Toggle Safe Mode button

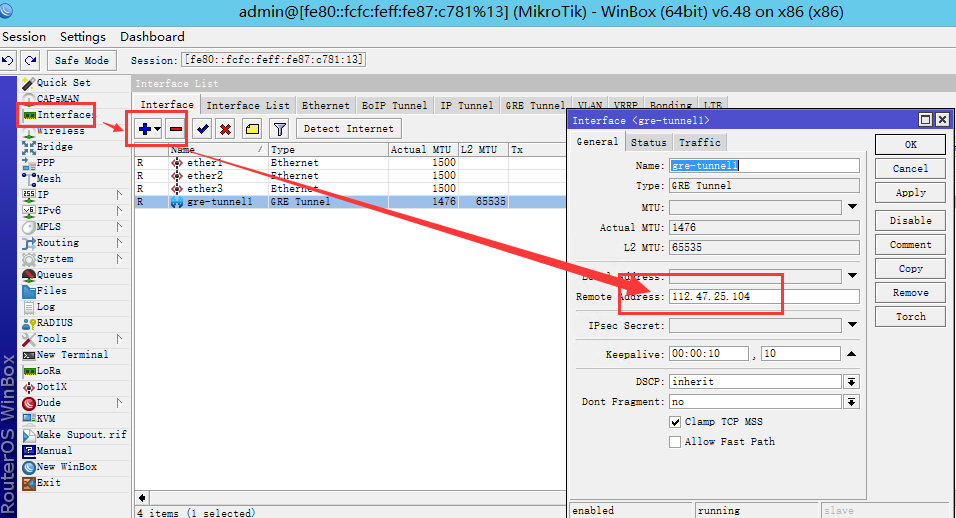(82, 60)
